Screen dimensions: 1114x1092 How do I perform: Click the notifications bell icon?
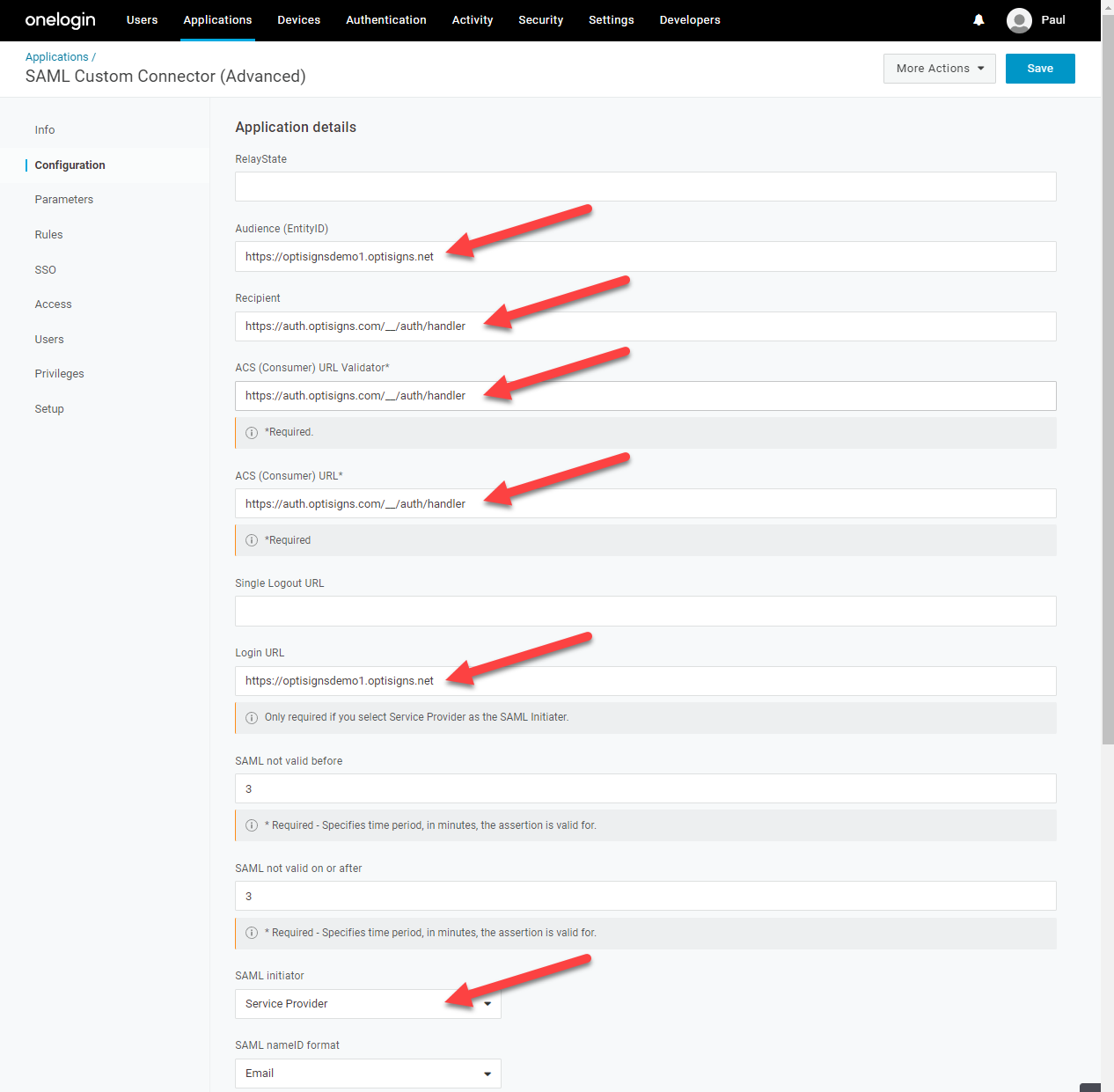click(x=978, y=20)
